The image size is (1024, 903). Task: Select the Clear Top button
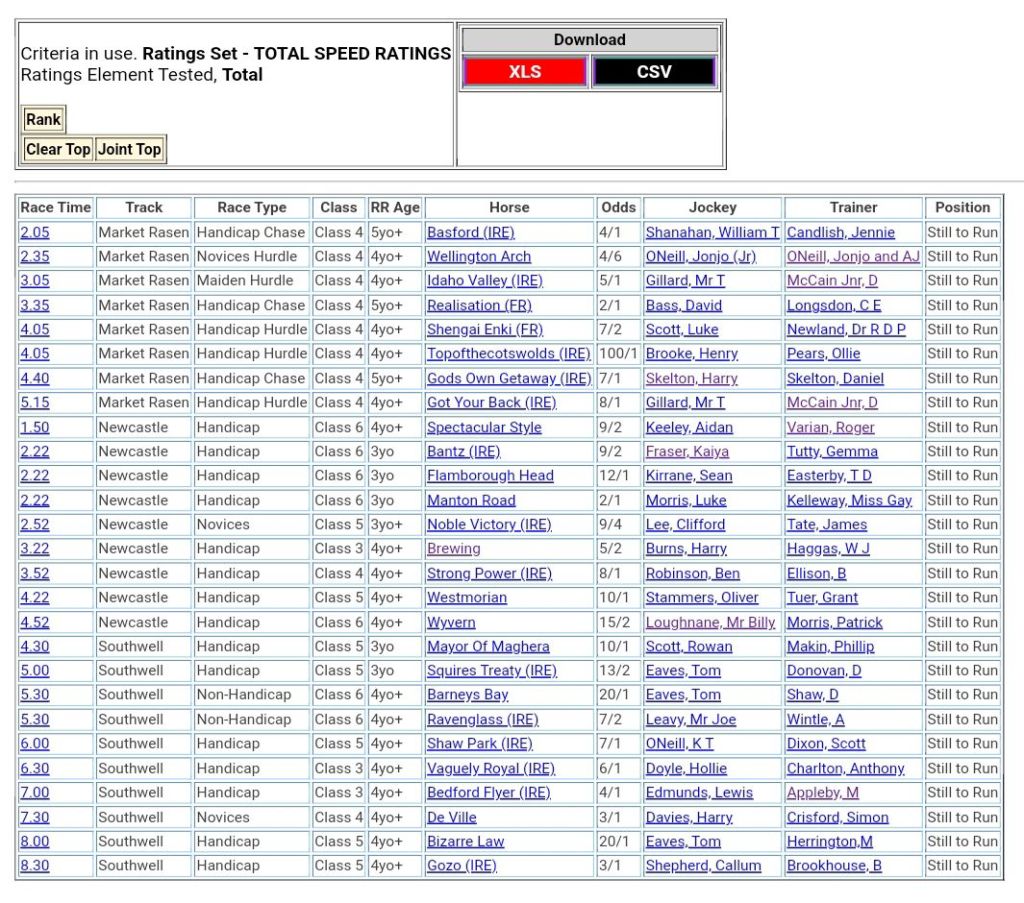pos(58,149)
